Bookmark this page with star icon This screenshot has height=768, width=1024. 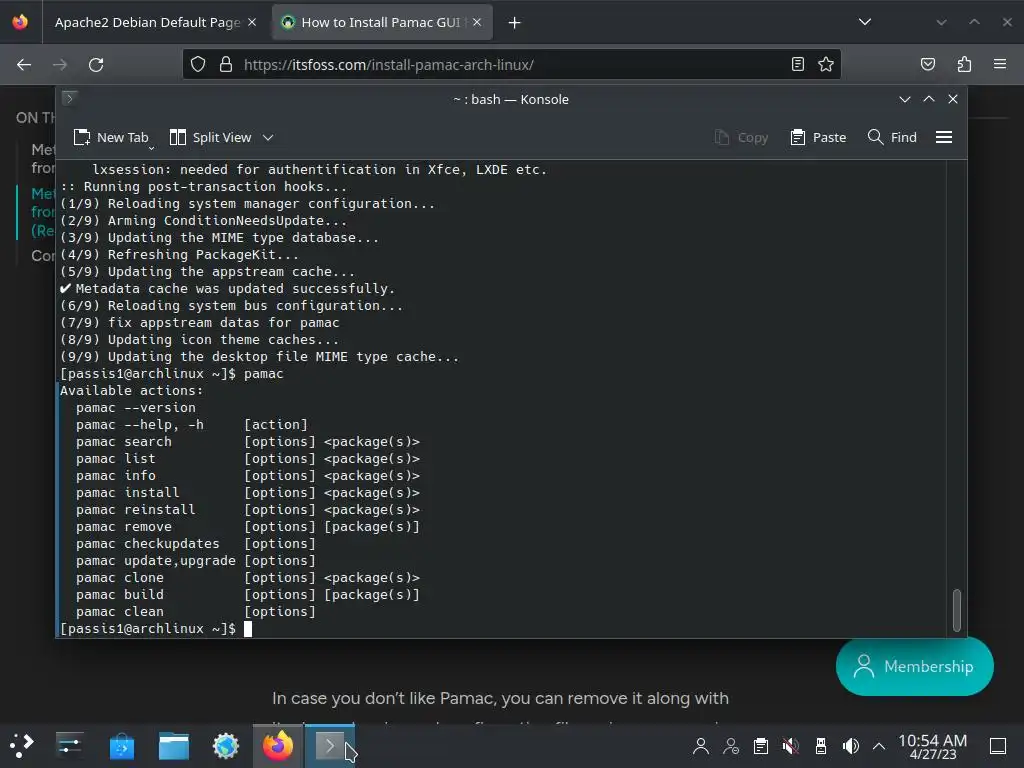(826, 65)
